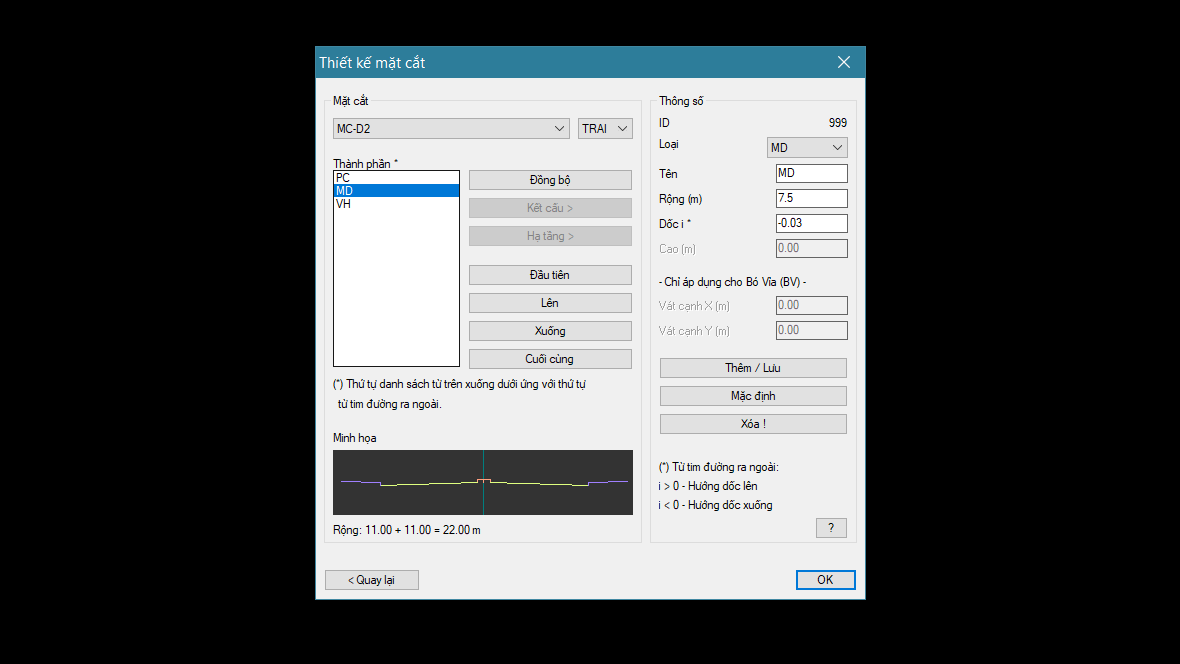Close the Thiết kế mặt cắt dialog
1180x664 pixels.
pos(844,62)
